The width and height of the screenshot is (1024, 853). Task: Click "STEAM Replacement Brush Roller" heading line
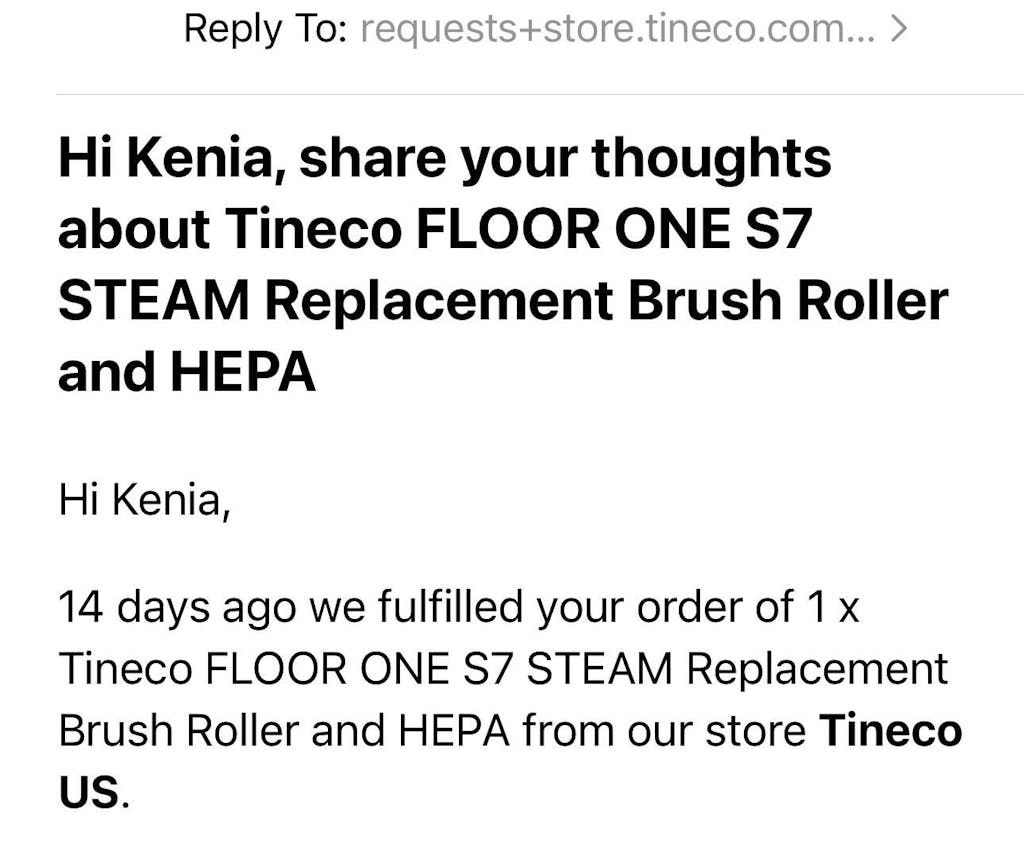pos(502,302)
